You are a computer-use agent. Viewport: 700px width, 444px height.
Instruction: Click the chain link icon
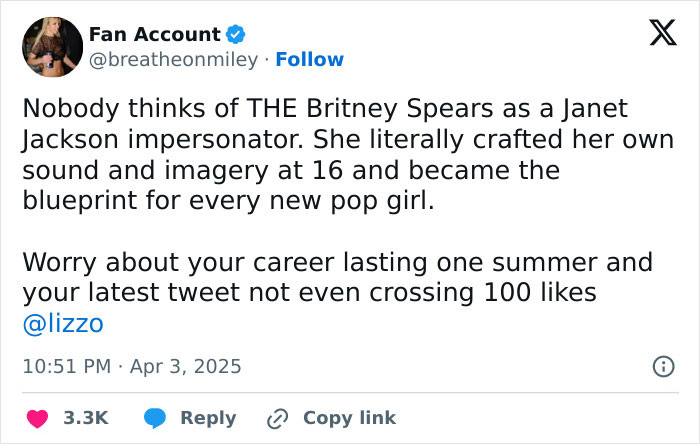pyautogui.click(x=277, y=418)
